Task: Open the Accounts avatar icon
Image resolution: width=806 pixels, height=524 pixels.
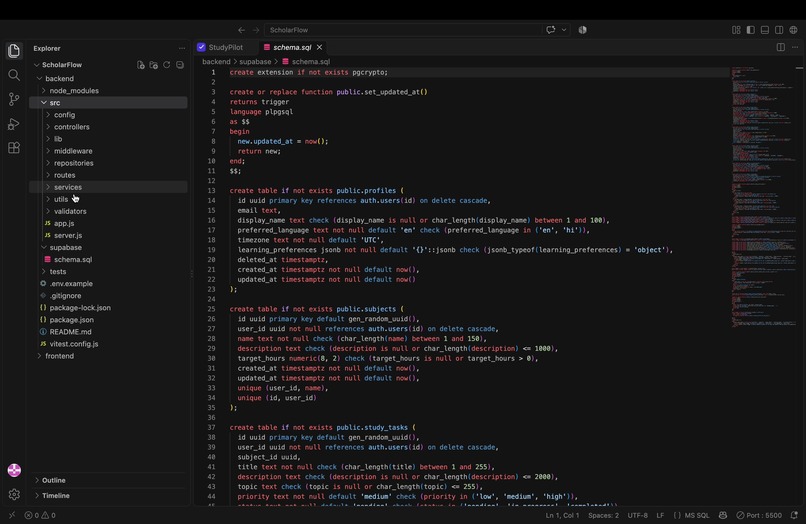Action: 14,470
